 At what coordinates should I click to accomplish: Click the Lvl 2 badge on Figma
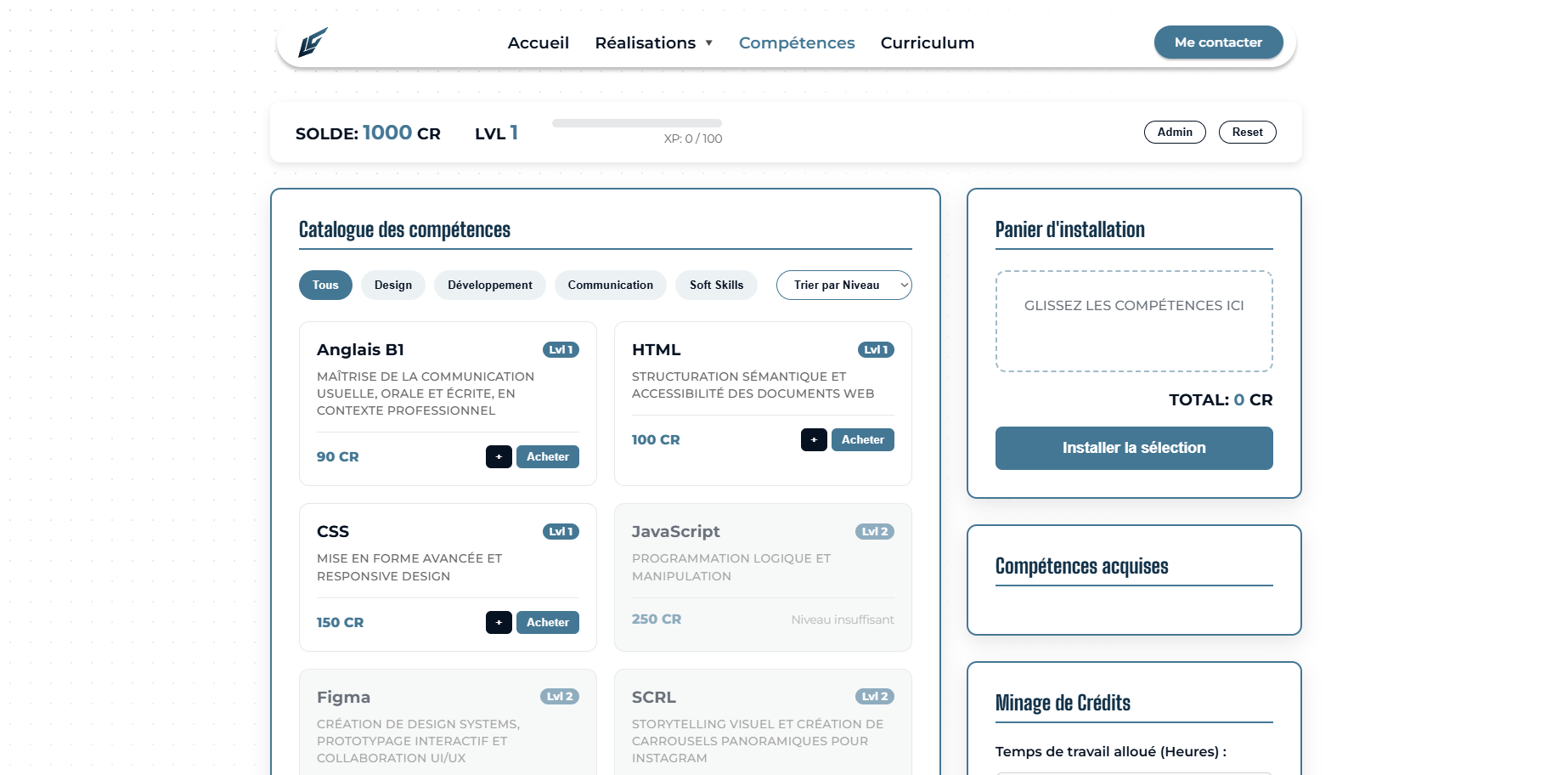559,696
